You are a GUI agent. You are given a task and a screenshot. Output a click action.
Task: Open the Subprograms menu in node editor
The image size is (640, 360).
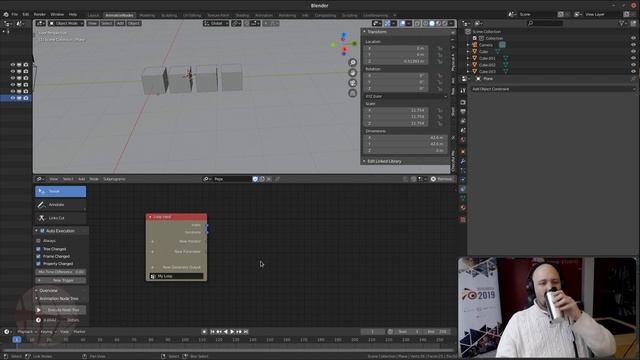pos(114,179)
